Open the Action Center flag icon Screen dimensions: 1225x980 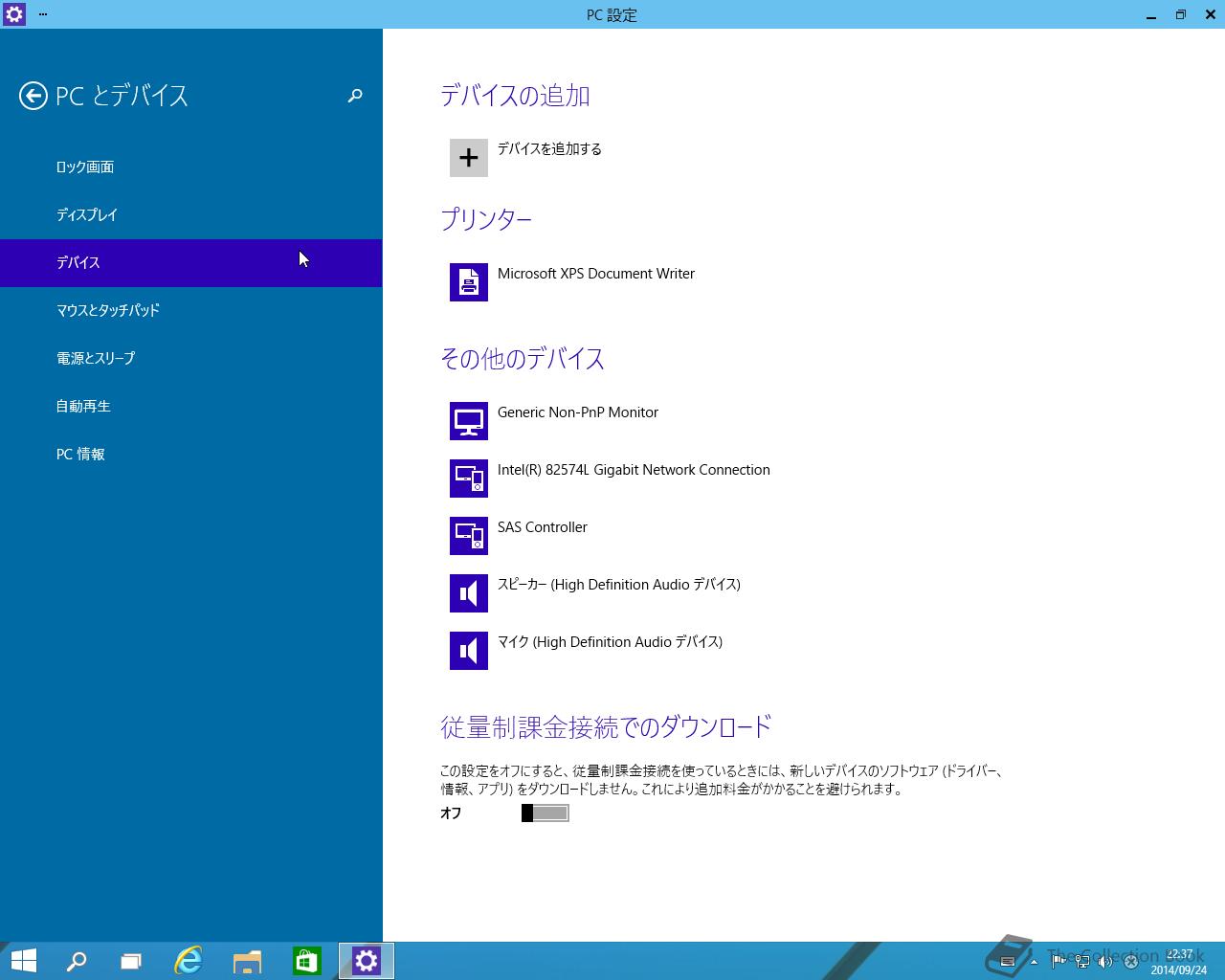pyautogui.click(x=1058, y=962)
